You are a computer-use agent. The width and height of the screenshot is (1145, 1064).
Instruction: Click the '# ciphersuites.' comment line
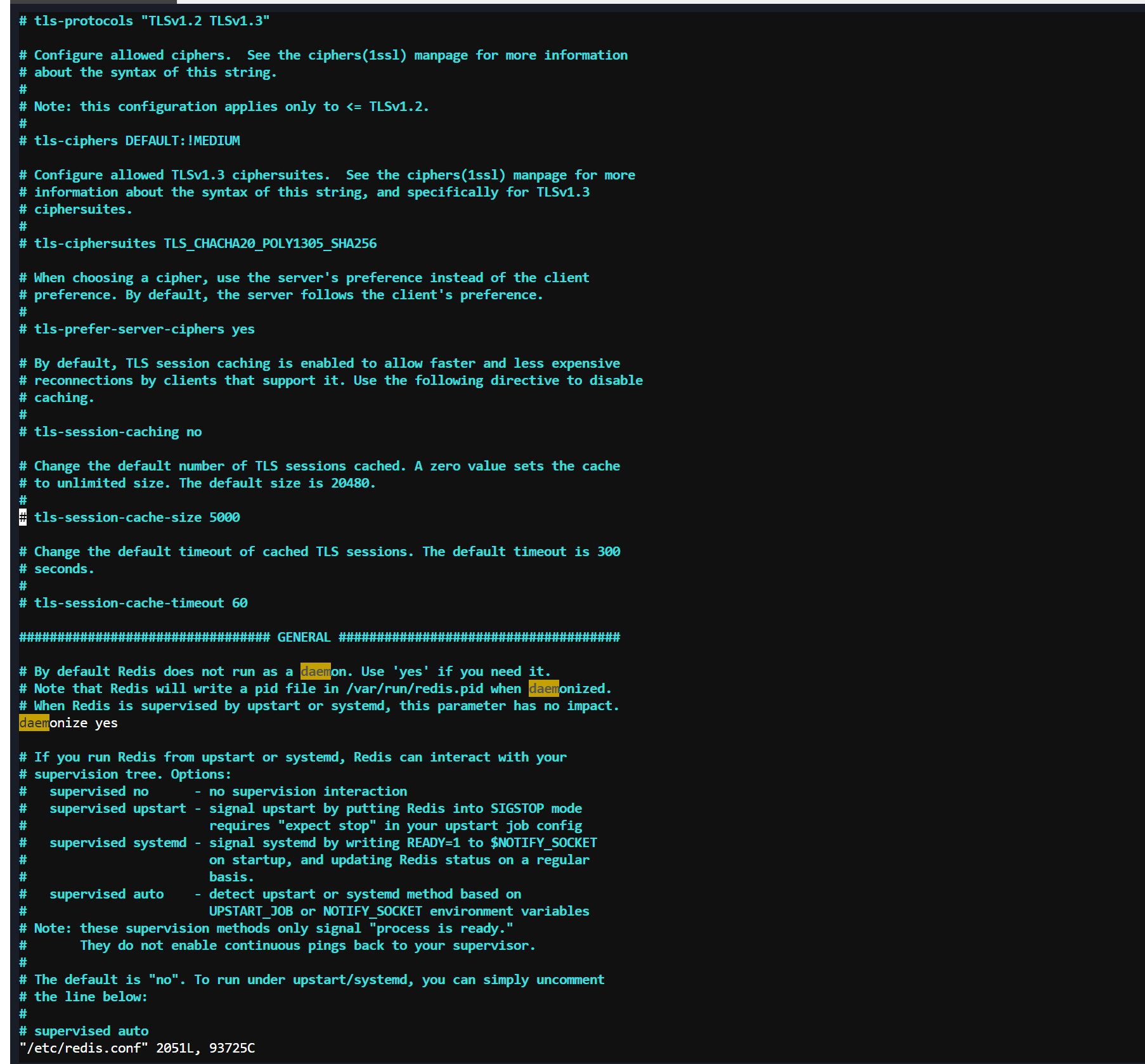[76, 209]
